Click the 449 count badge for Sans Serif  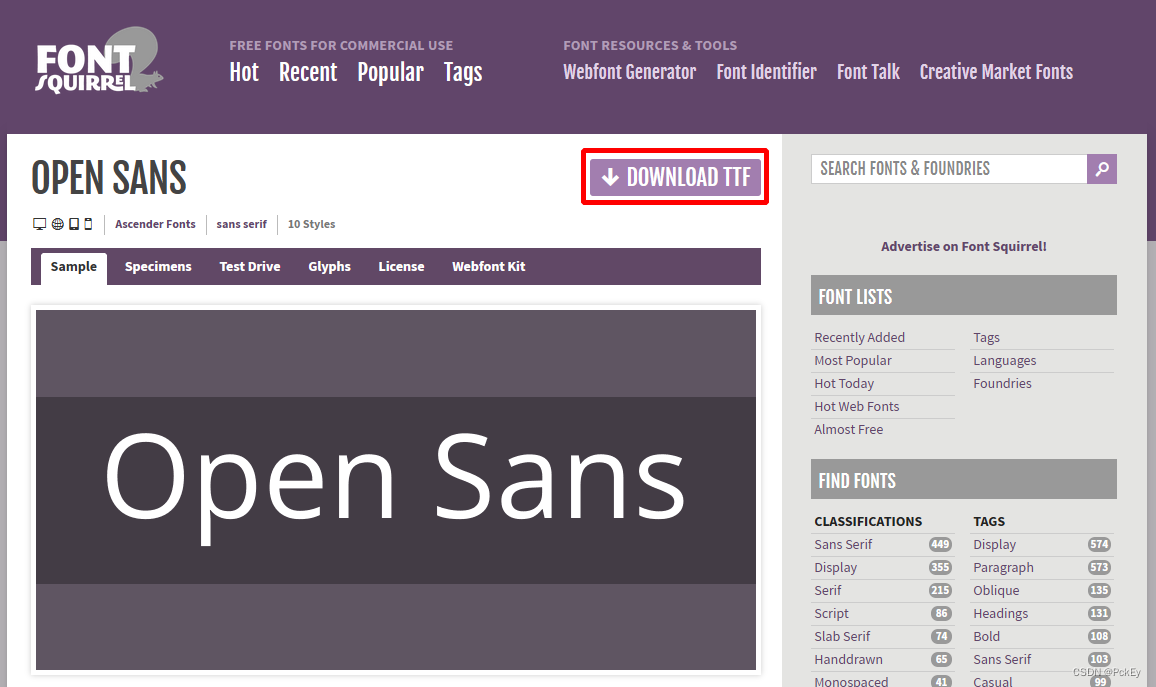(940, 545)
